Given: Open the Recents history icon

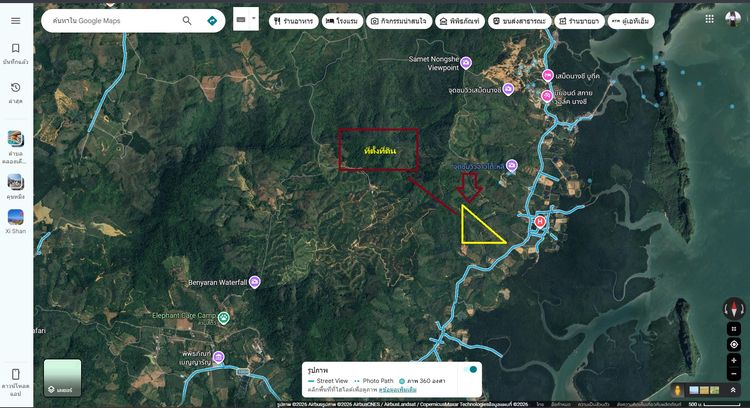Looking at the screenshot, I should (15, 88).
